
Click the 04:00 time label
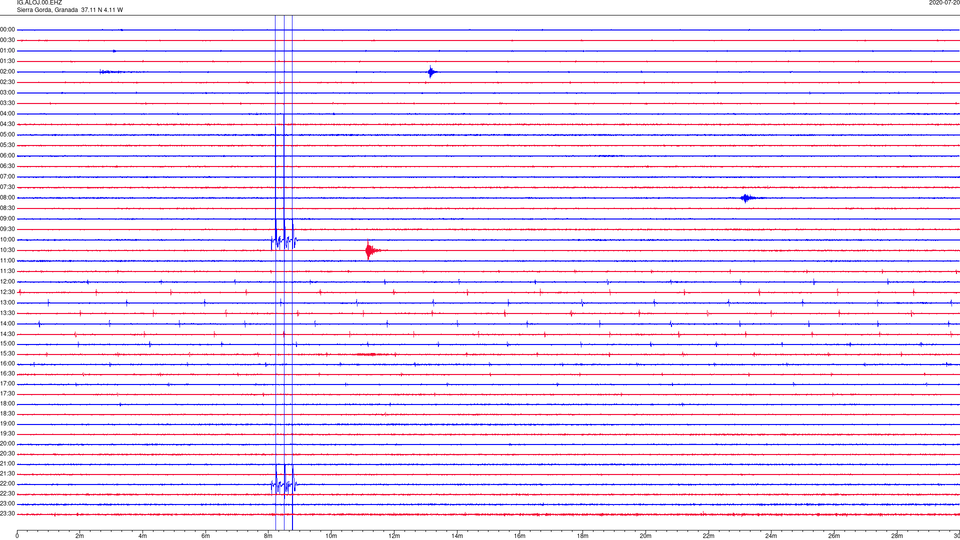8,113
